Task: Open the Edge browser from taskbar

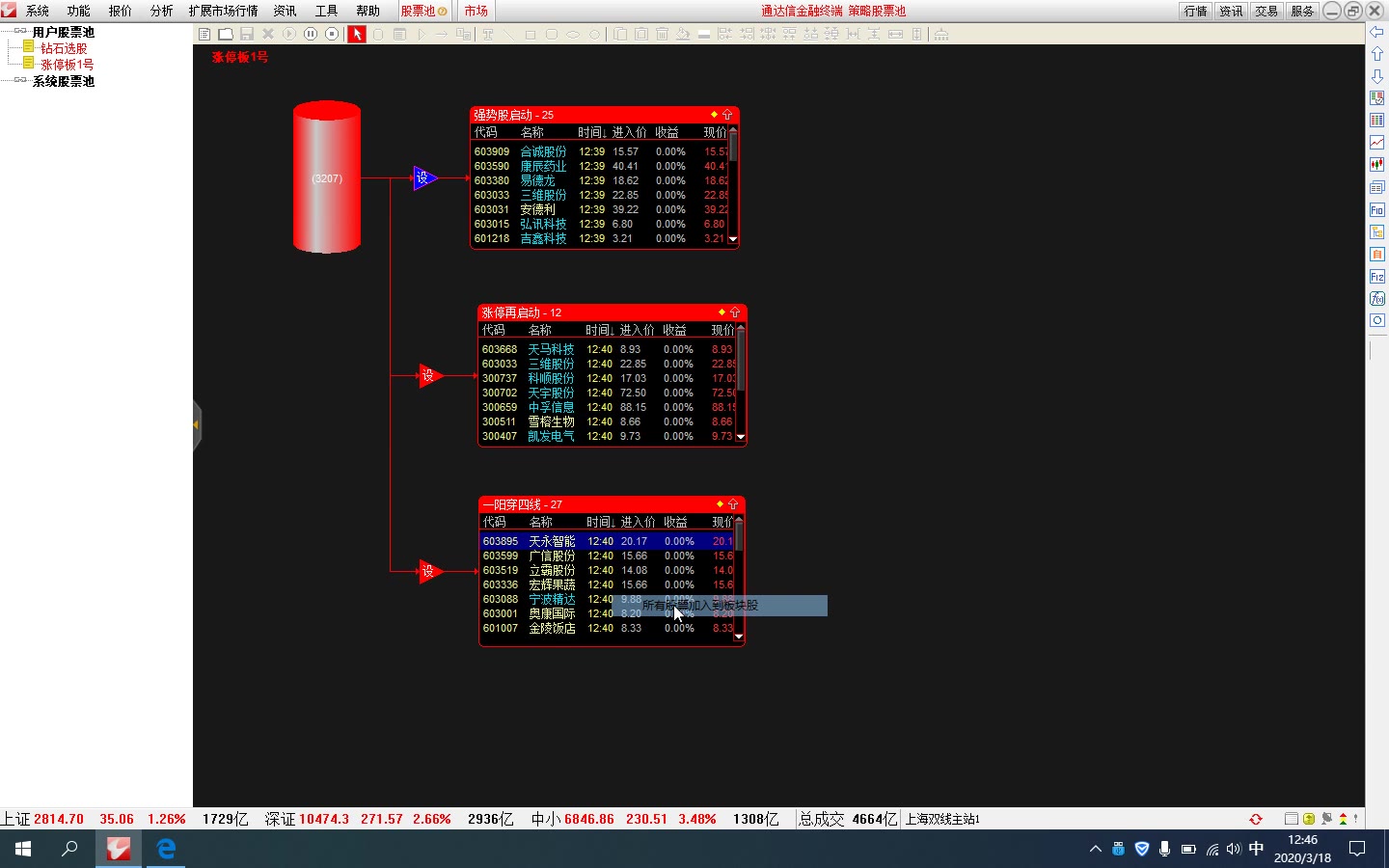Action: pyautogui.click(x=166, y=849)
